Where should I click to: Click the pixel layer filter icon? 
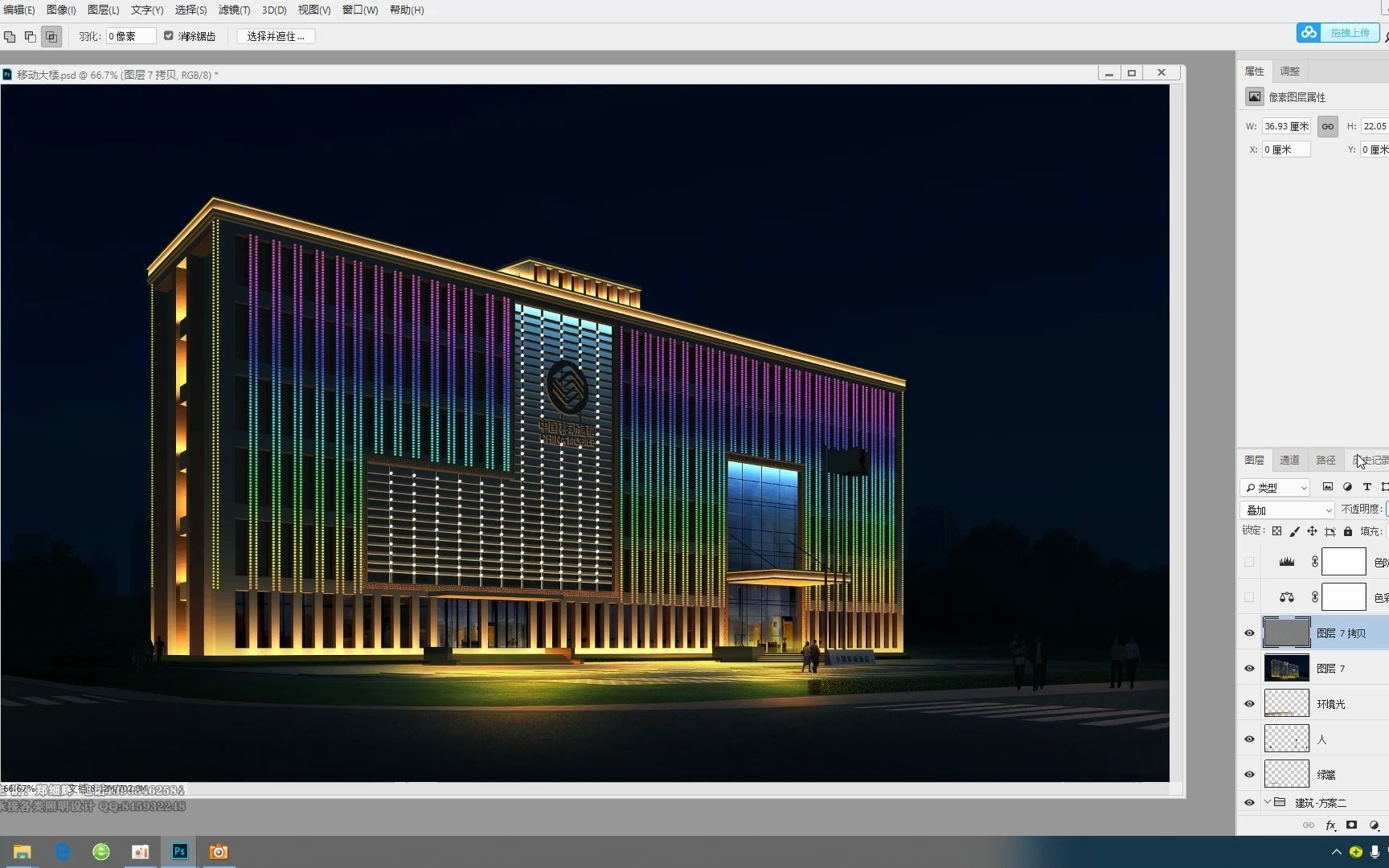tap(1328, 487)
